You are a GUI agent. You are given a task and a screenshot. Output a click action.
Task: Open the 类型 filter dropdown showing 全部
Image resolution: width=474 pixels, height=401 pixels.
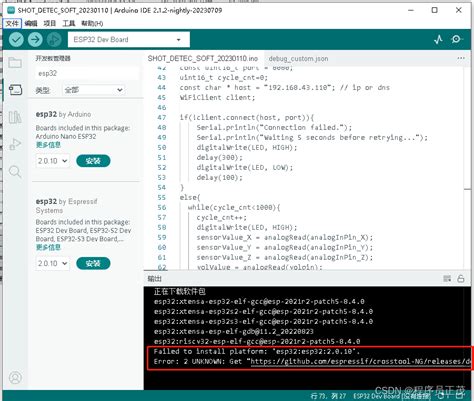coord(94,90)
